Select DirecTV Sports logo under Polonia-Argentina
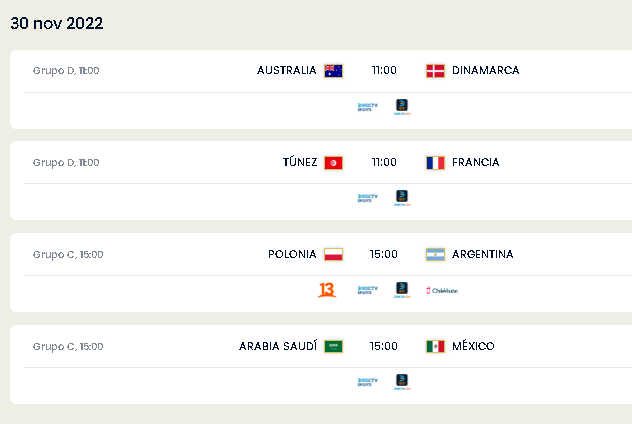 pyautogui.click(x=368, y=290)
